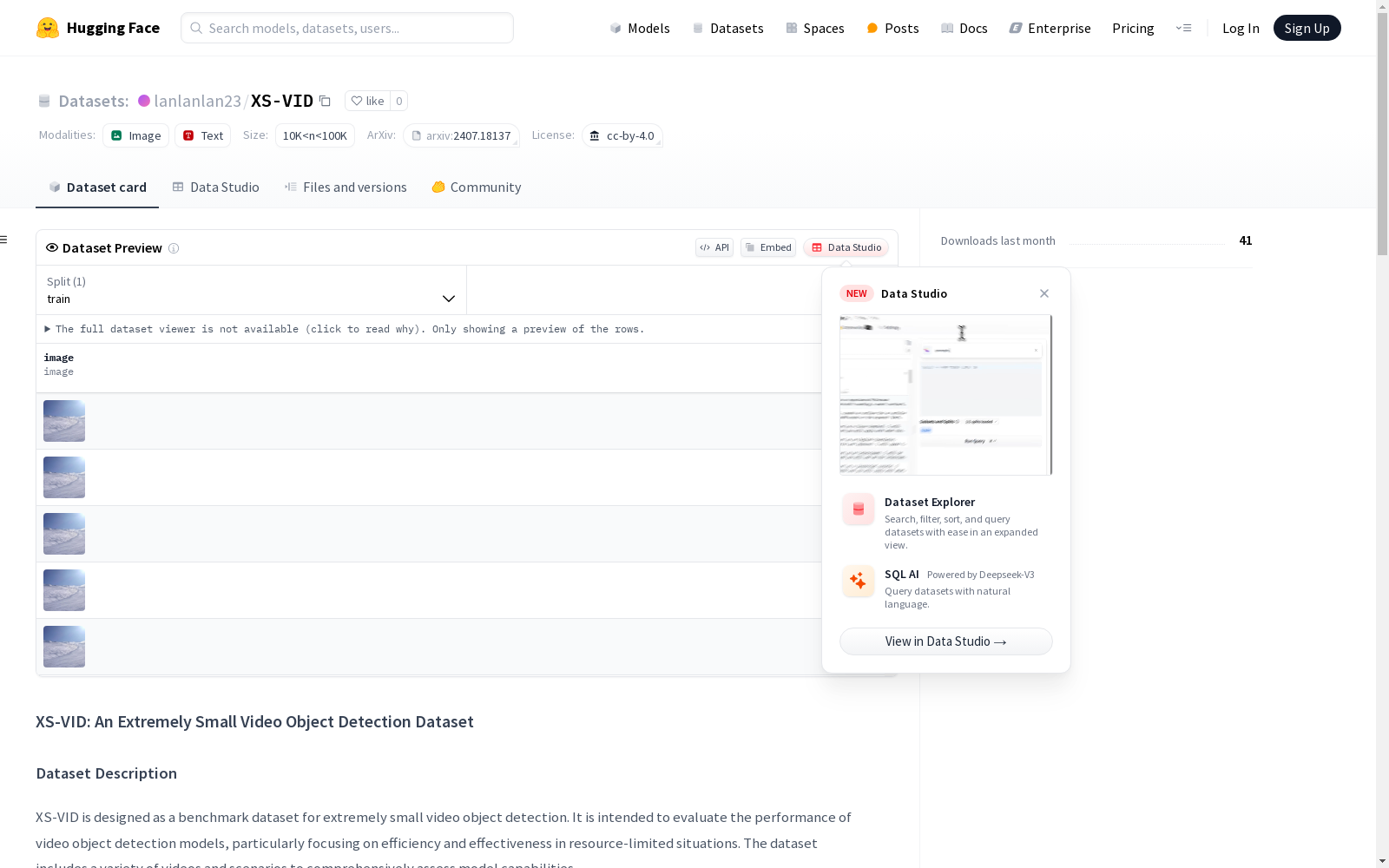
Task: Open the lanlanlan23 profile link
Action: click(x=197, y=101)
